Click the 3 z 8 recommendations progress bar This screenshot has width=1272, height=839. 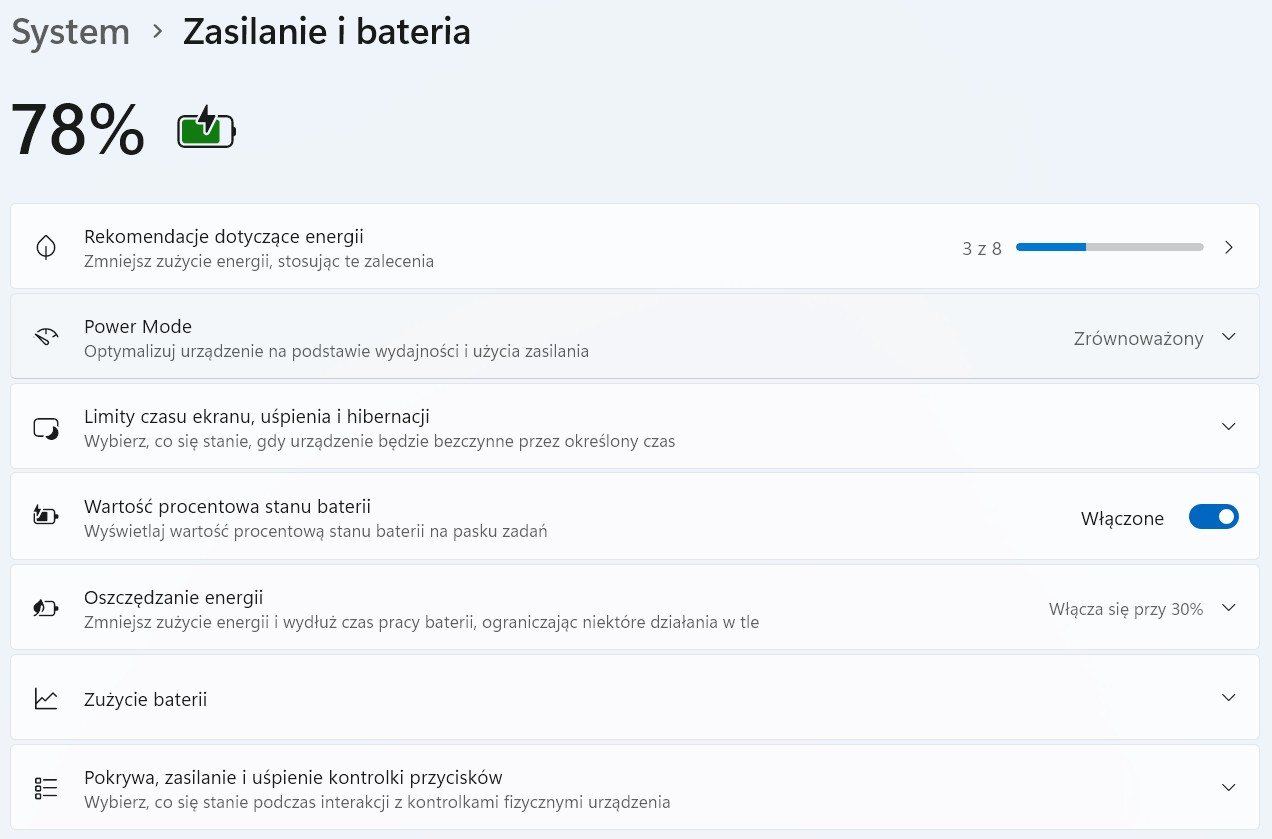click(x=1110, y=247)
